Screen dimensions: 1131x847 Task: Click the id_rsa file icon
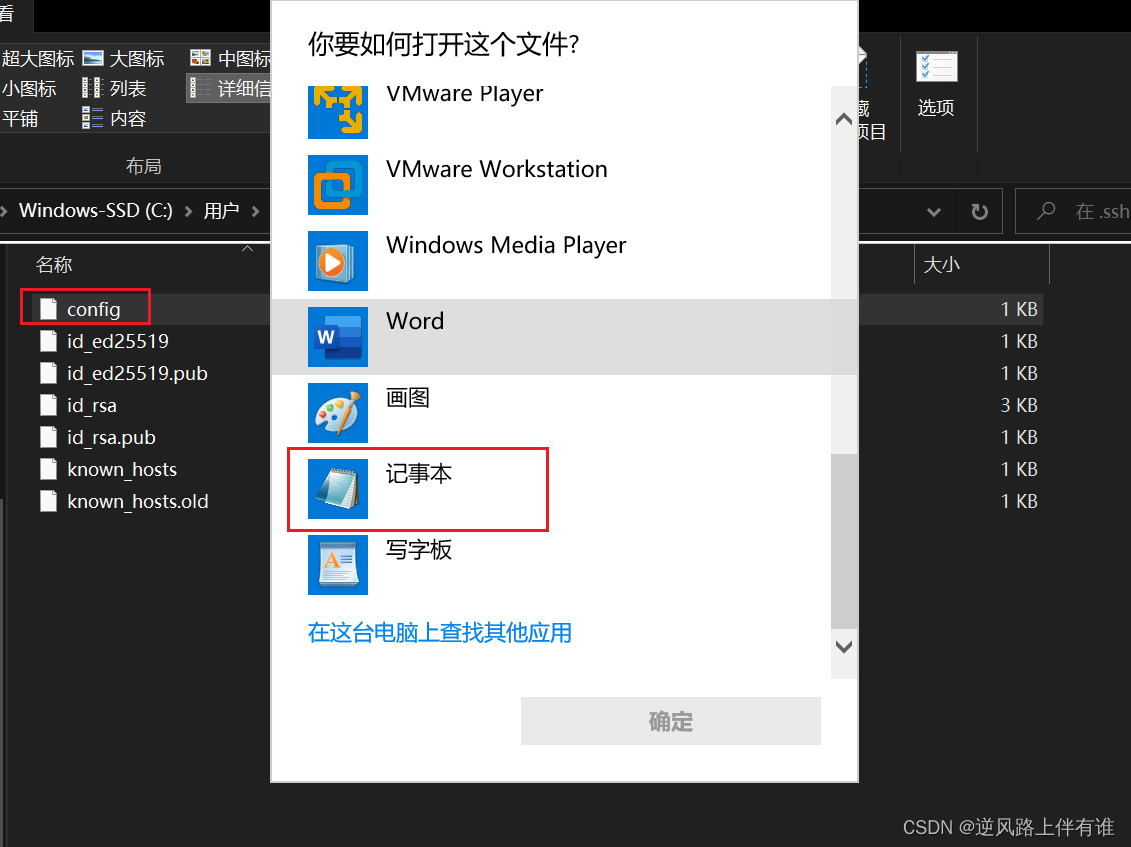(48, 405)
